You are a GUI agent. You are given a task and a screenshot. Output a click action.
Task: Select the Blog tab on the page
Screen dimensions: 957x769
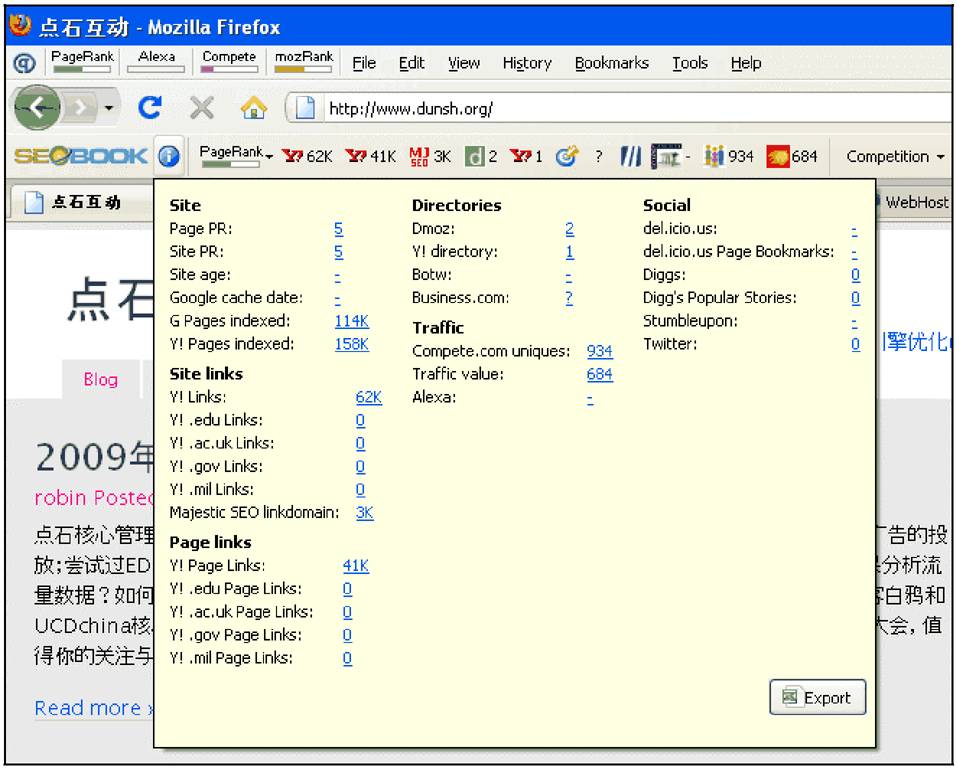(101, 380)
